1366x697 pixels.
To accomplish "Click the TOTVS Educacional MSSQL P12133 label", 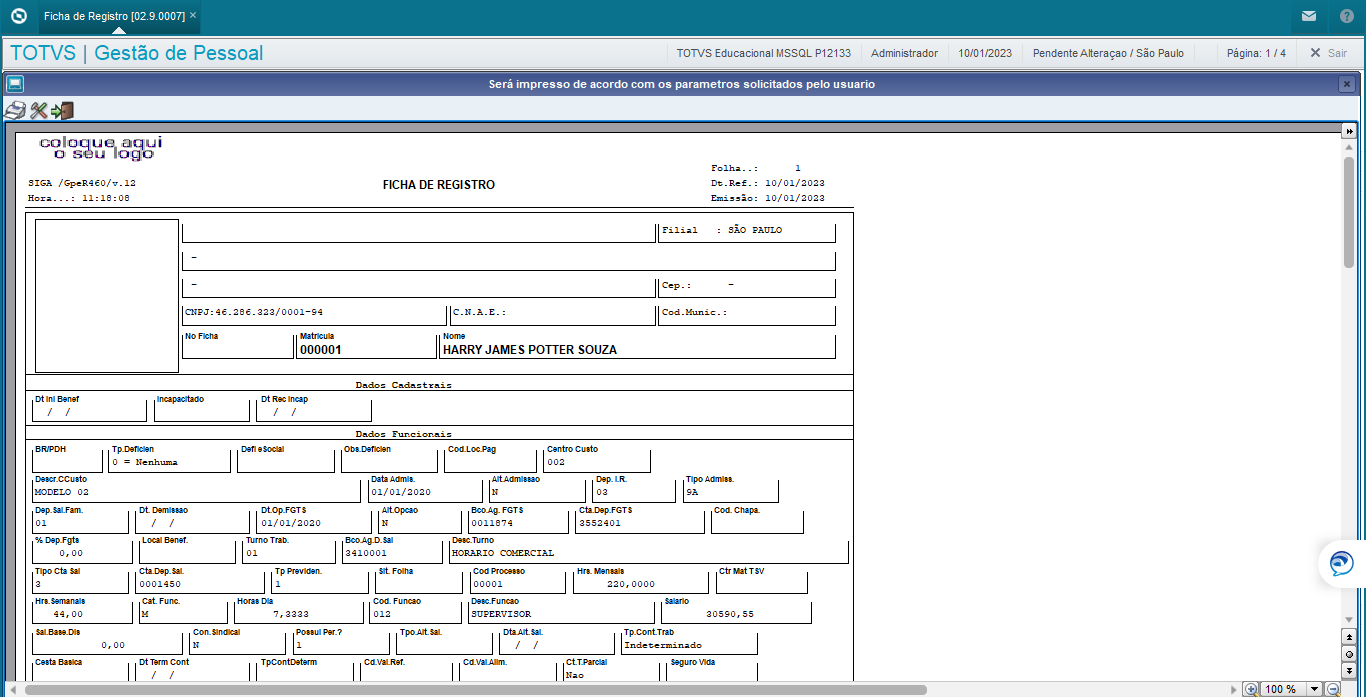I will click(x=763, y=53).
